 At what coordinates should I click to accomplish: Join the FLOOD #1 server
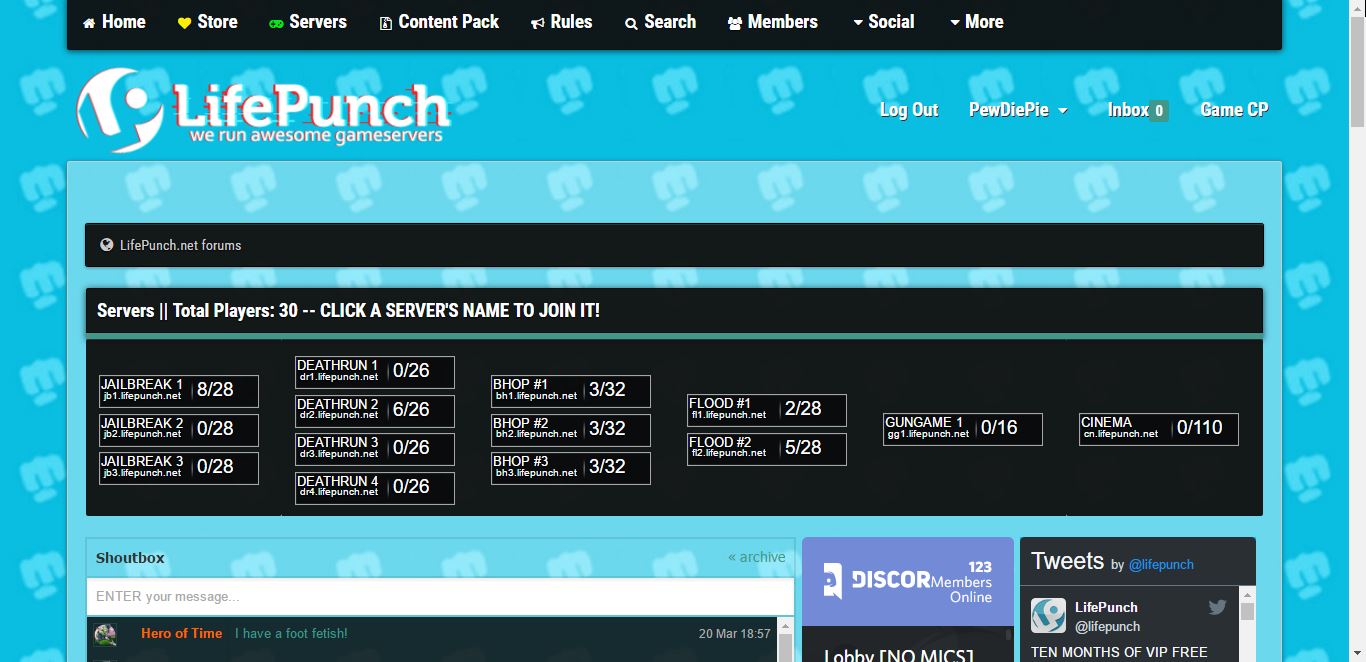coord(720,403)
